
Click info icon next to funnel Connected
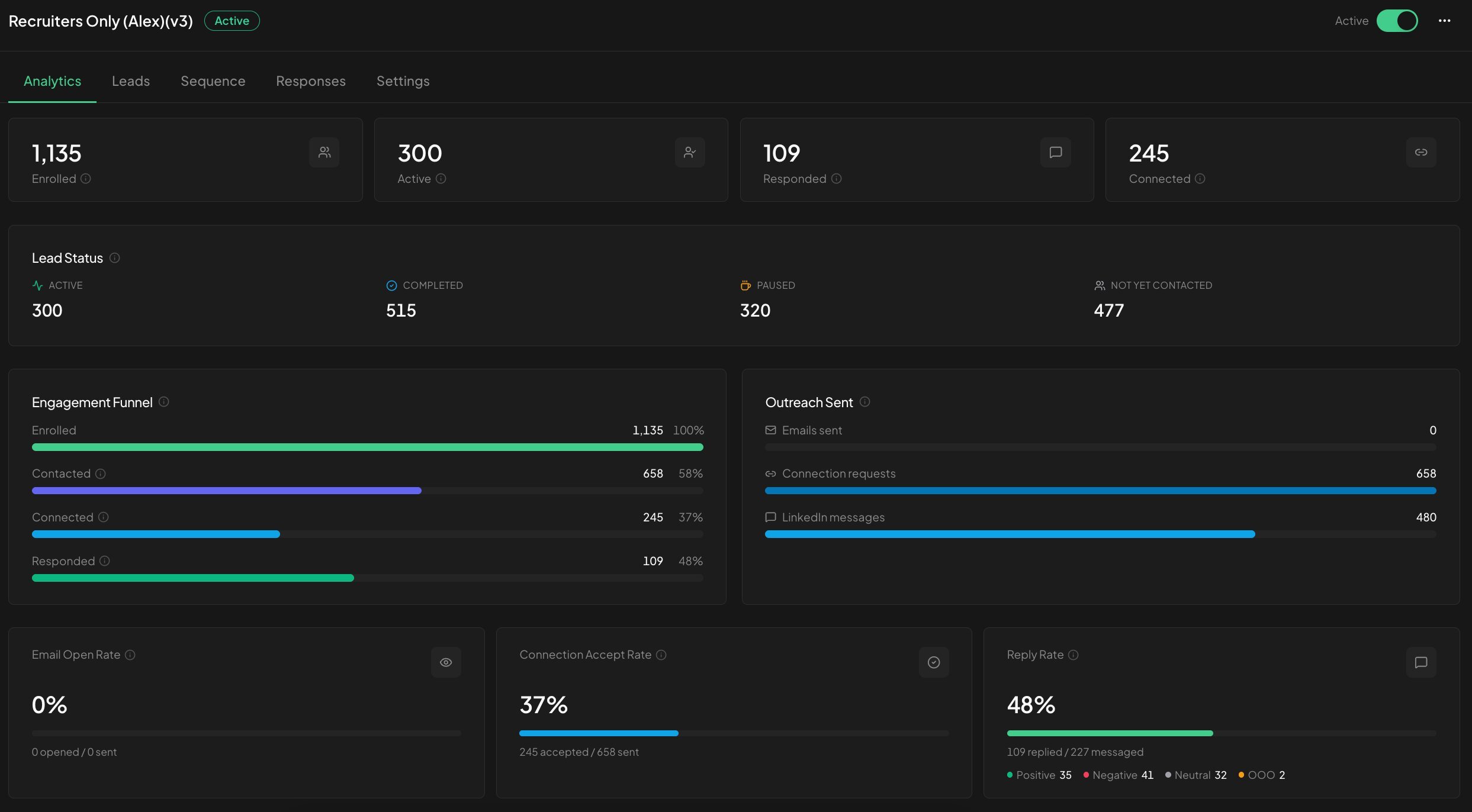coord(104,517)
